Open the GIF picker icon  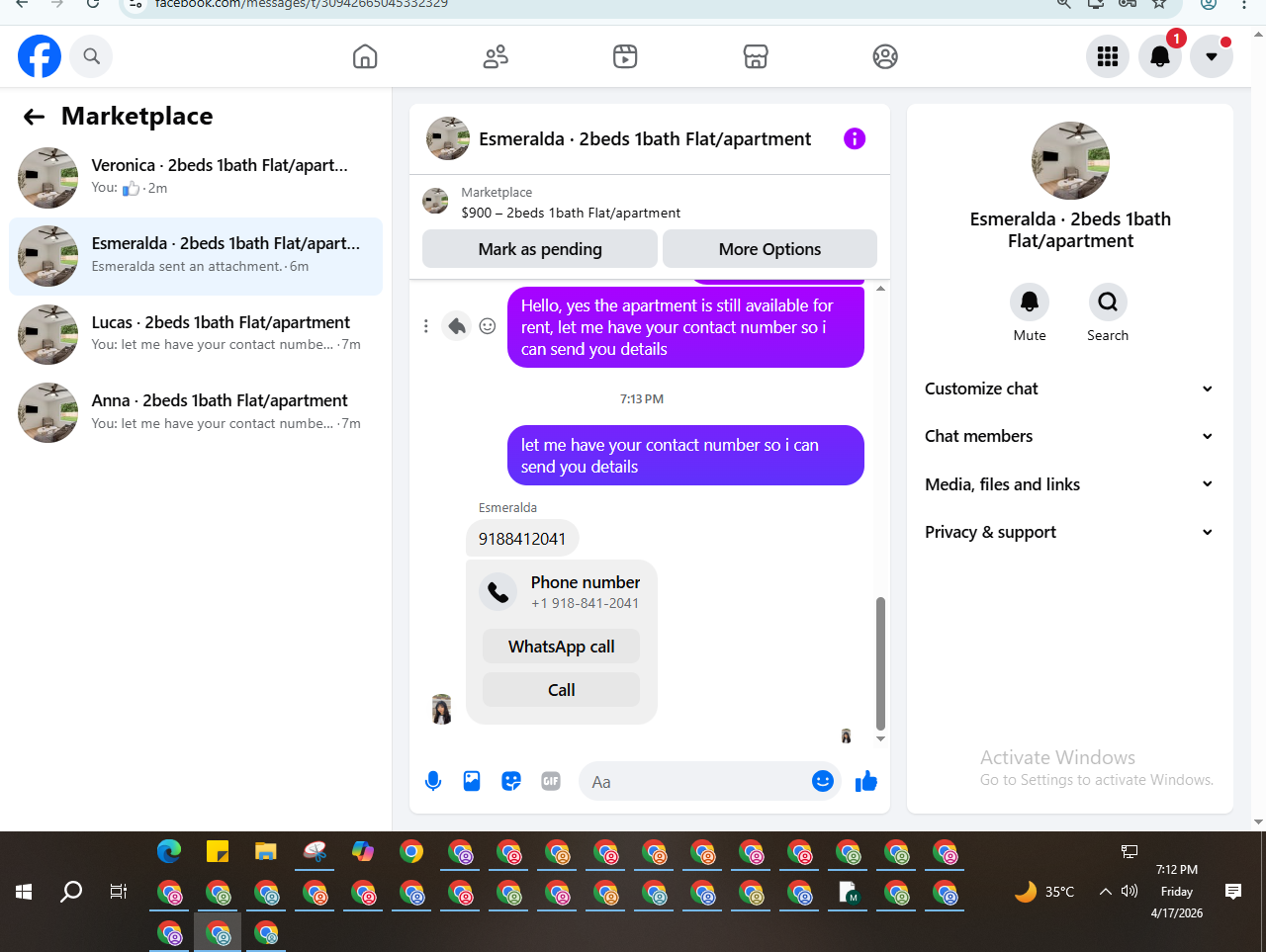click(551, 781)
